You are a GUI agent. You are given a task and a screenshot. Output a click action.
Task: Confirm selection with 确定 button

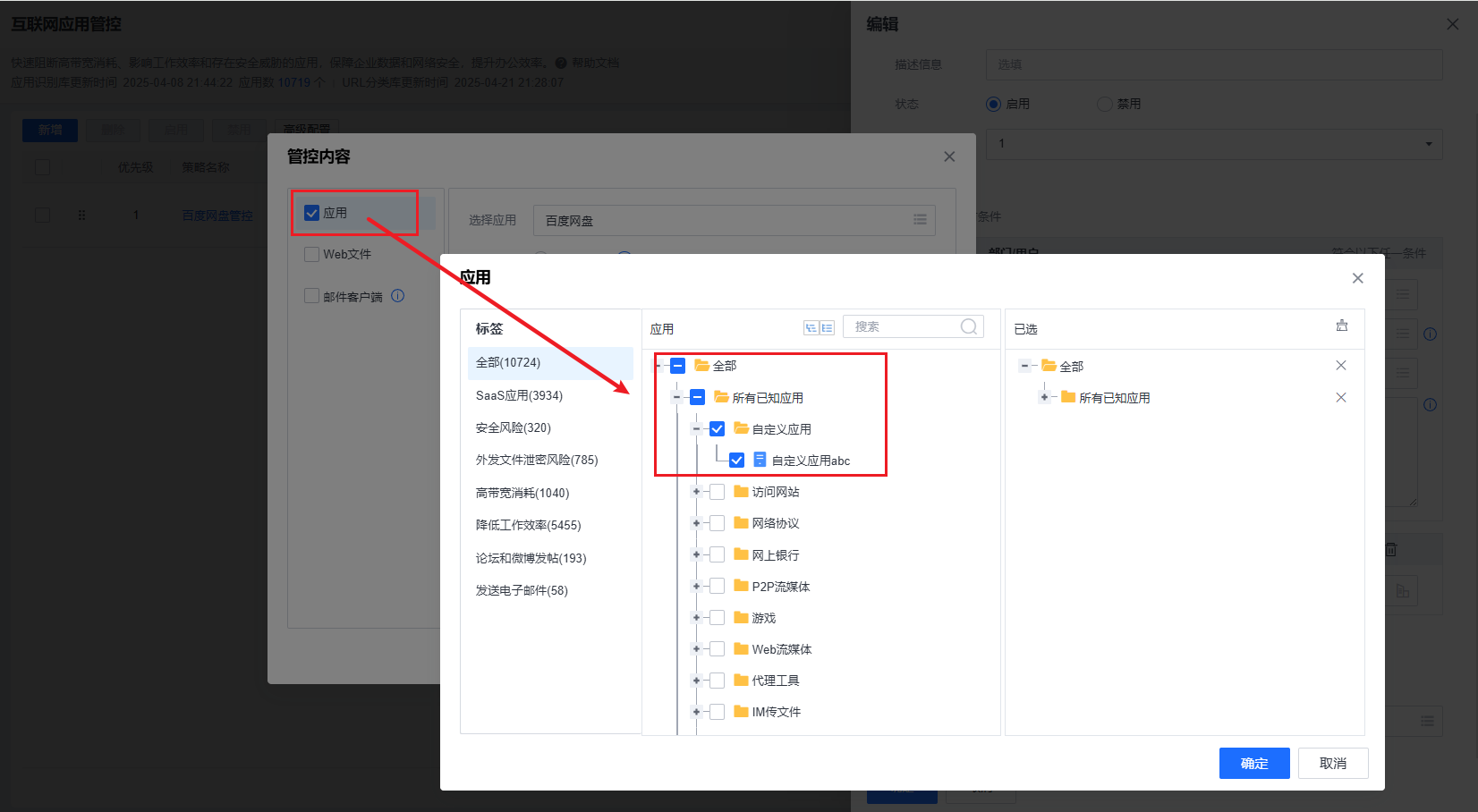tap(1253, 764)
